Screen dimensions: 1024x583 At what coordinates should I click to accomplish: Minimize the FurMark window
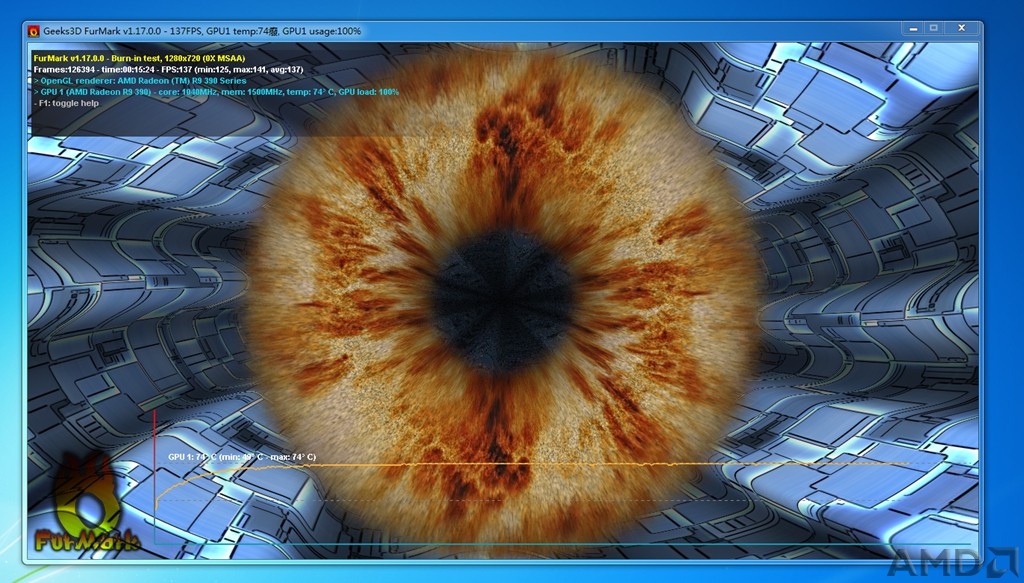click(913, 29)
